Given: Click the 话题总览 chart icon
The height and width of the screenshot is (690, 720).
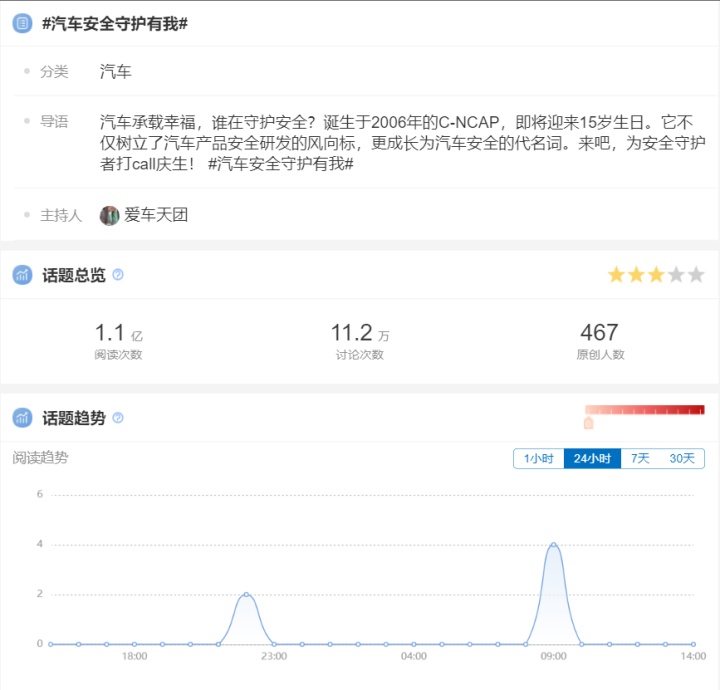Looking at the screenshot, I should (x=22, y=275).
